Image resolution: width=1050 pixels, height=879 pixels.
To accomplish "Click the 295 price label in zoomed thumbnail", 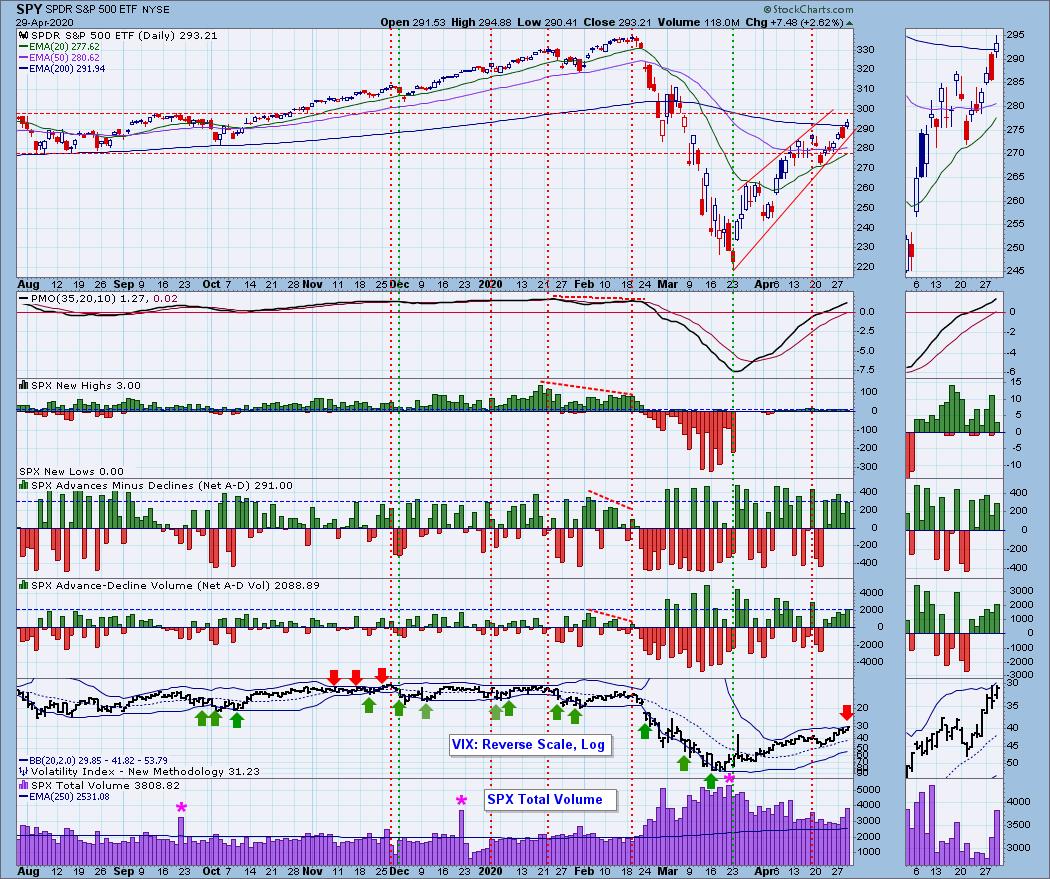I will tap(1015, 35).
